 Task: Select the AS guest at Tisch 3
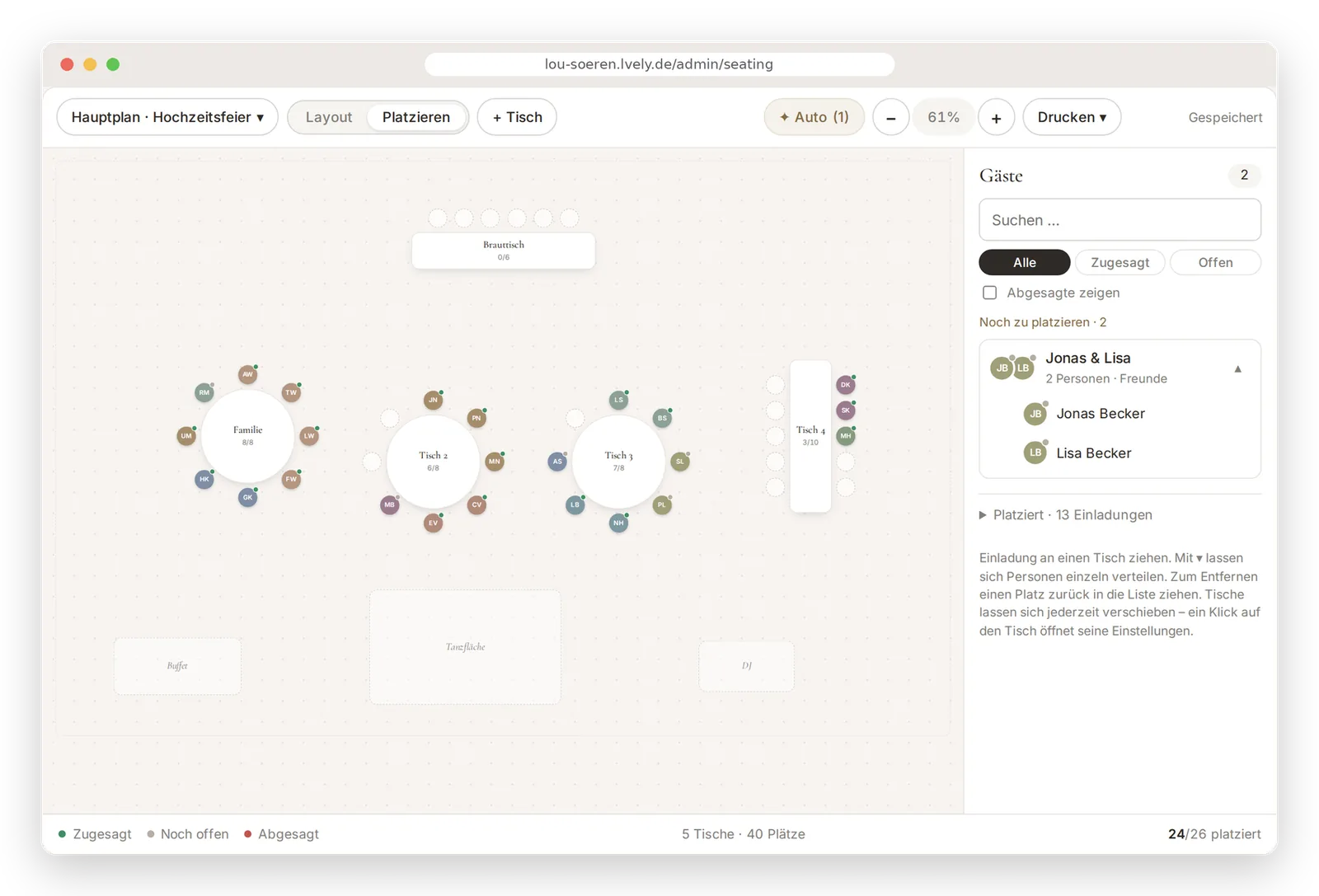pos(557,462)
